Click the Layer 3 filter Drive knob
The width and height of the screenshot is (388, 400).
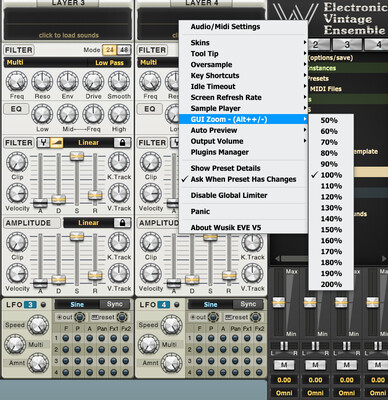click(93, 82)
